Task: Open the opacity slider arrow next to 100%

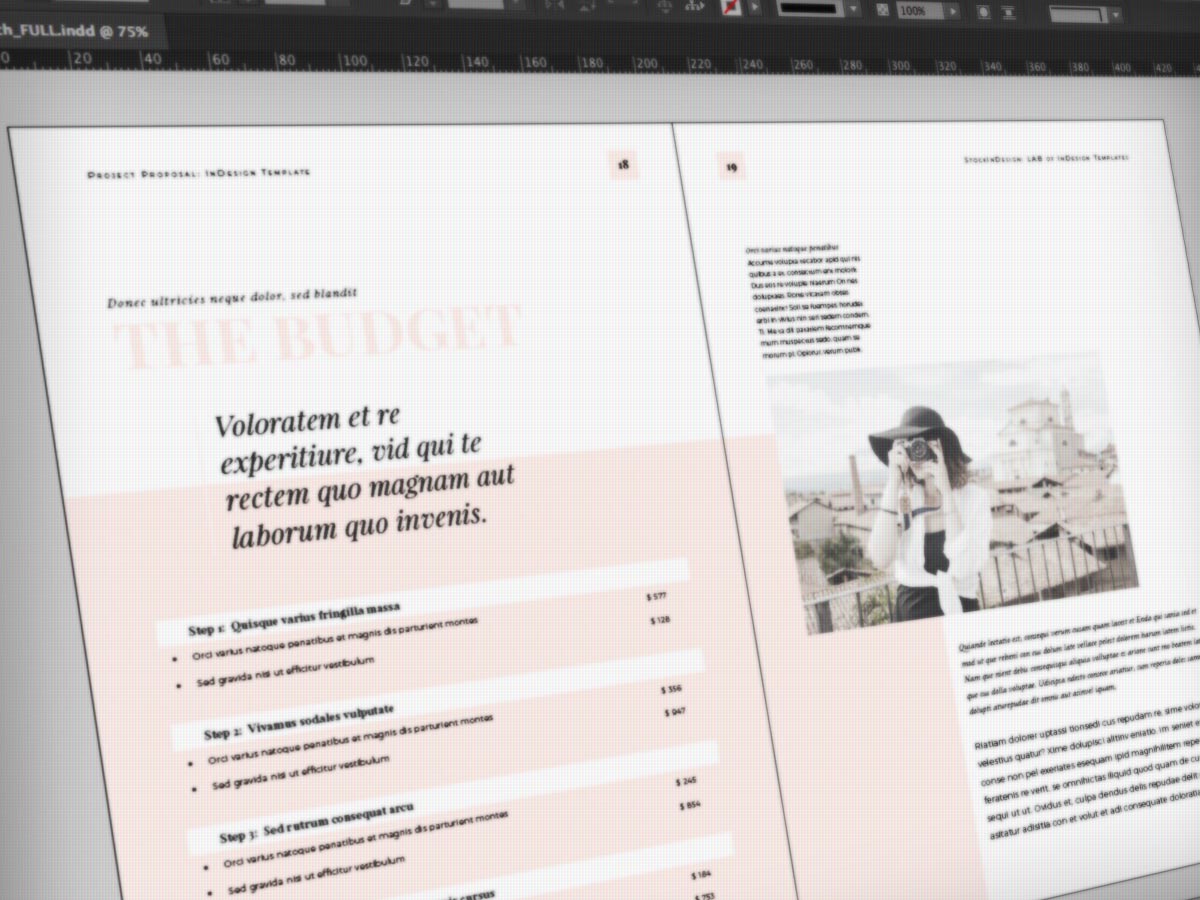Action: pyautogui.click(x=953, y=10)
